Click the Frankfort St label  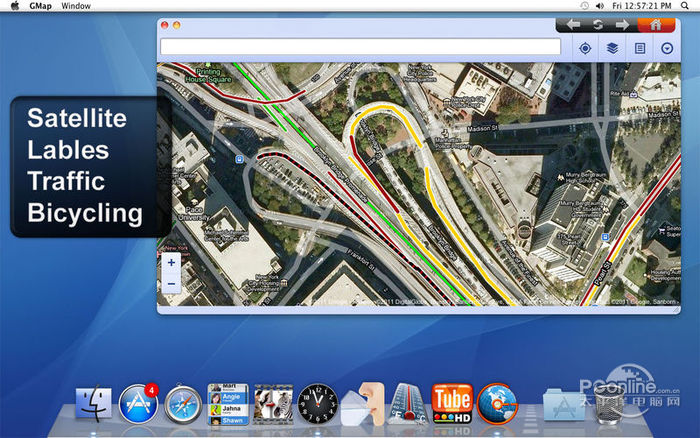point(362,260)
